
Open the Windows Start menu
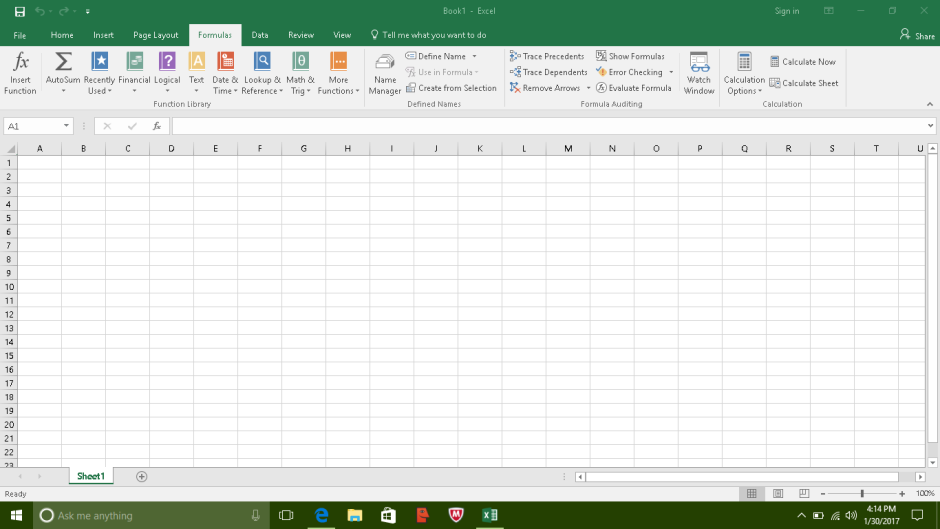16,515
